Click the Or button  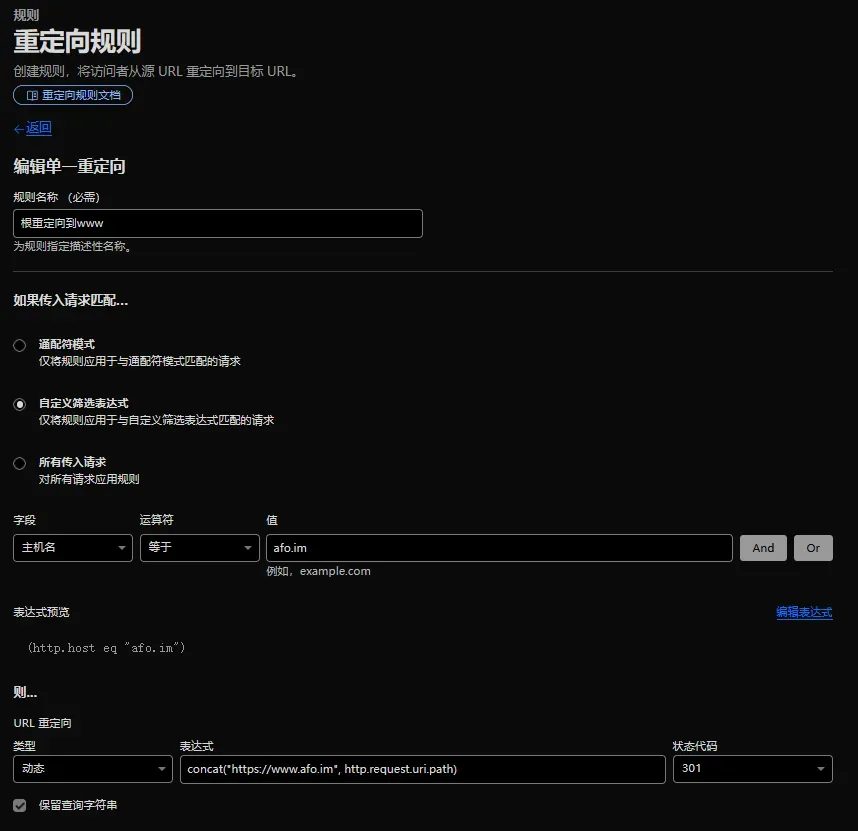(x=813, y=548)
